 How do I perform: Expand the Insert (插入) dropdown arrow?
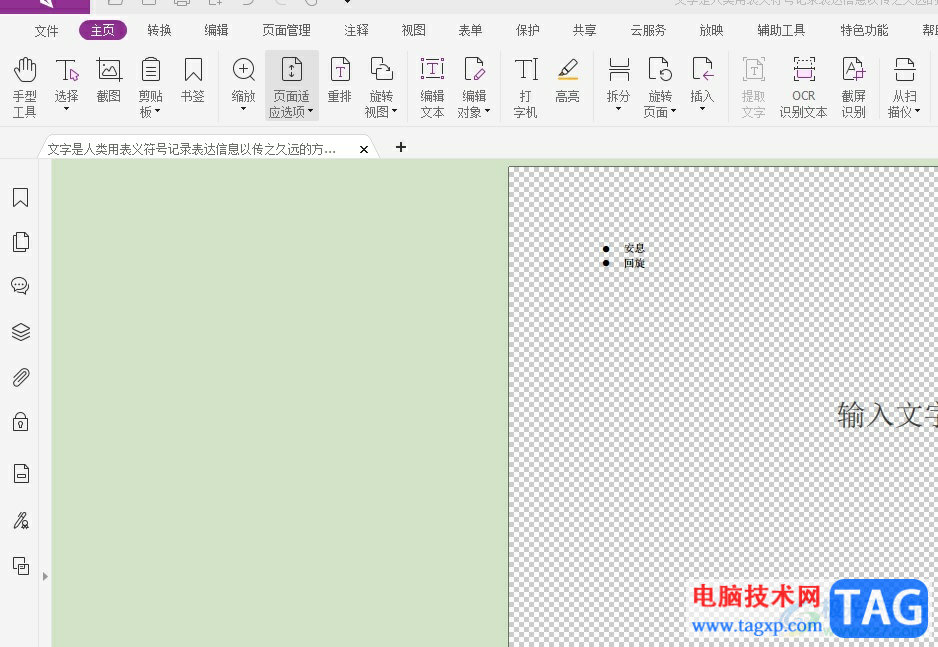click(x=702, y=109)
